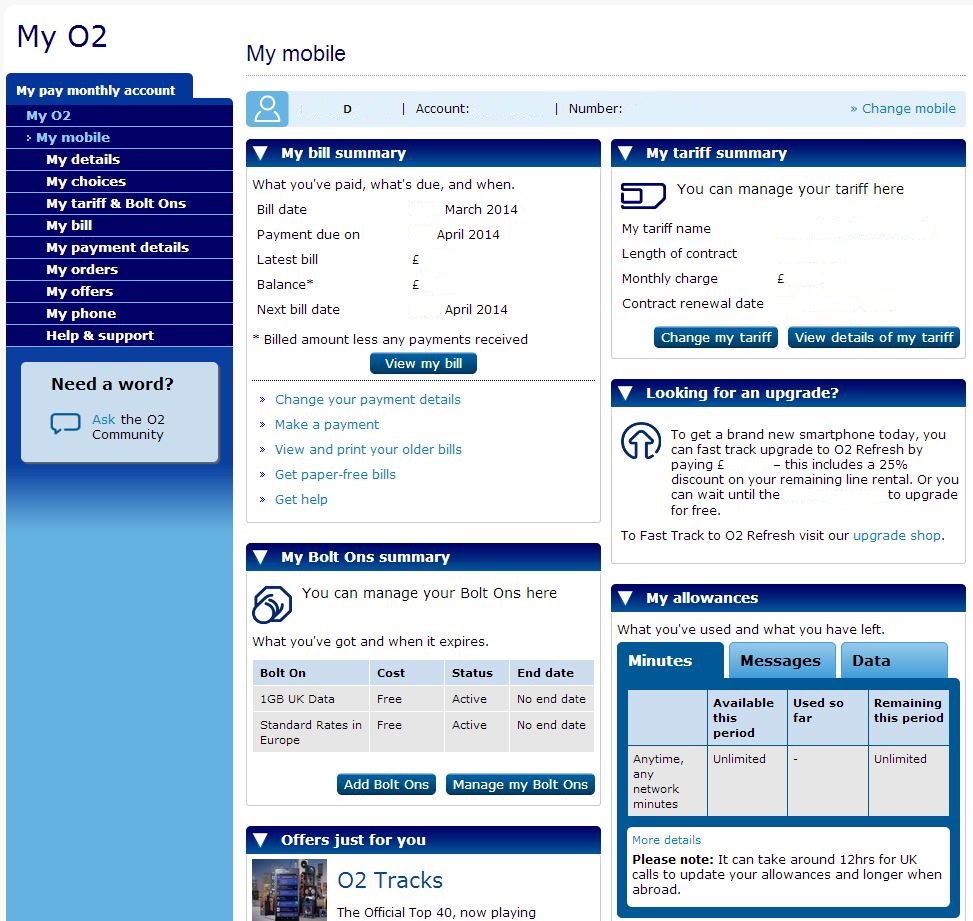Open the Get paper-free bills link
This screenshot has width=973, height=921.
coord(335,475)
